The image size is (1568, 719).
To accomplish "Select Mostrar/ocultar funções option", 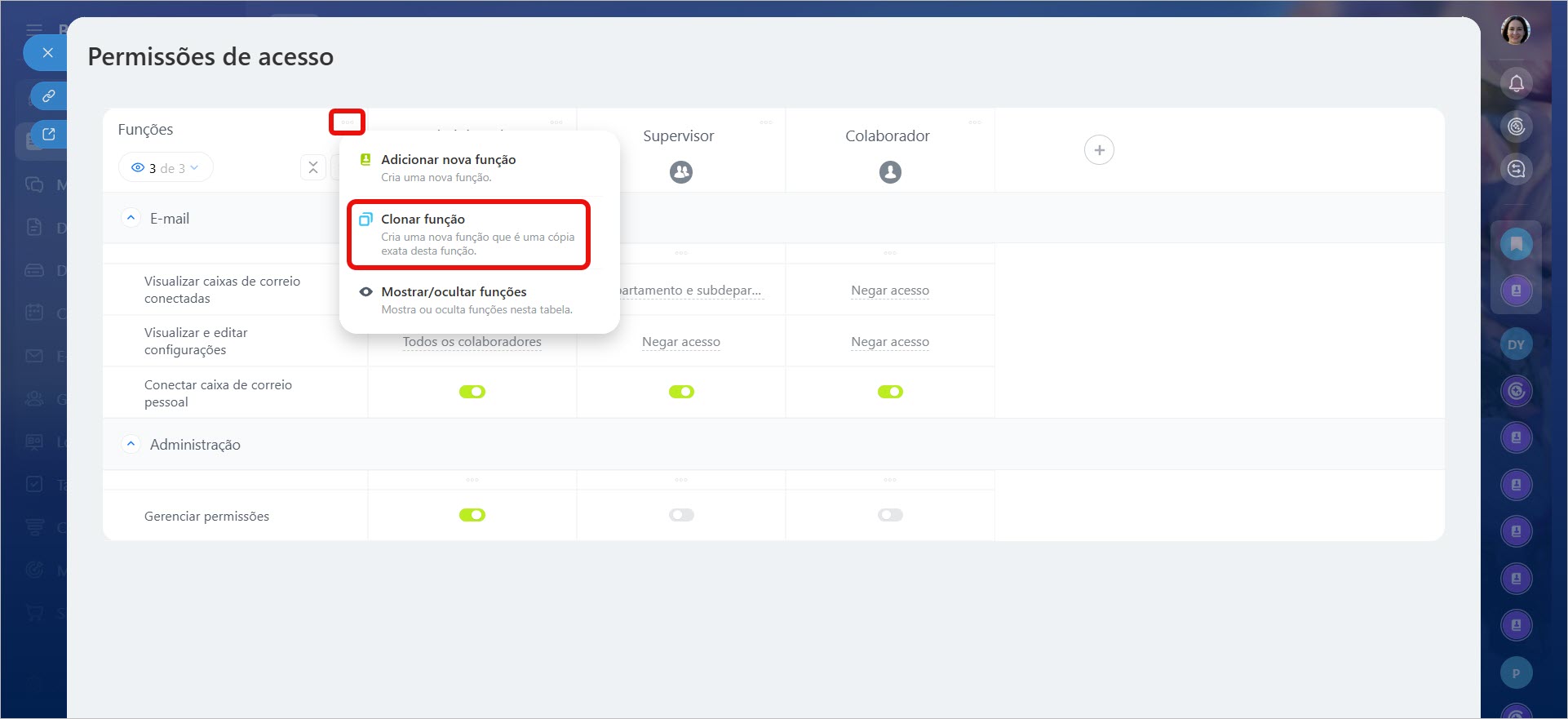I will (x=454, y=292).
